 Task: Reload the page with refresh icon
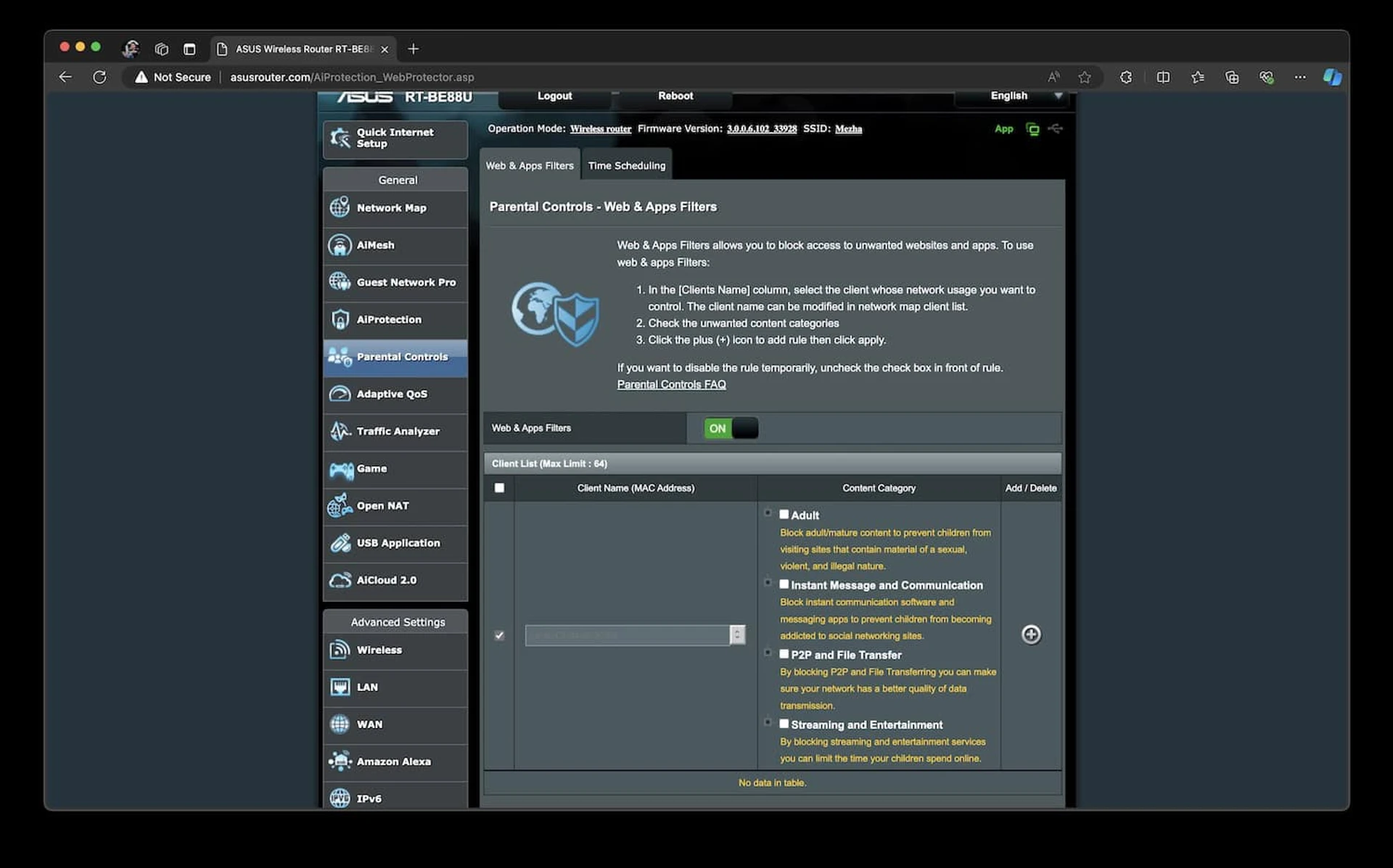coord(99,77)
